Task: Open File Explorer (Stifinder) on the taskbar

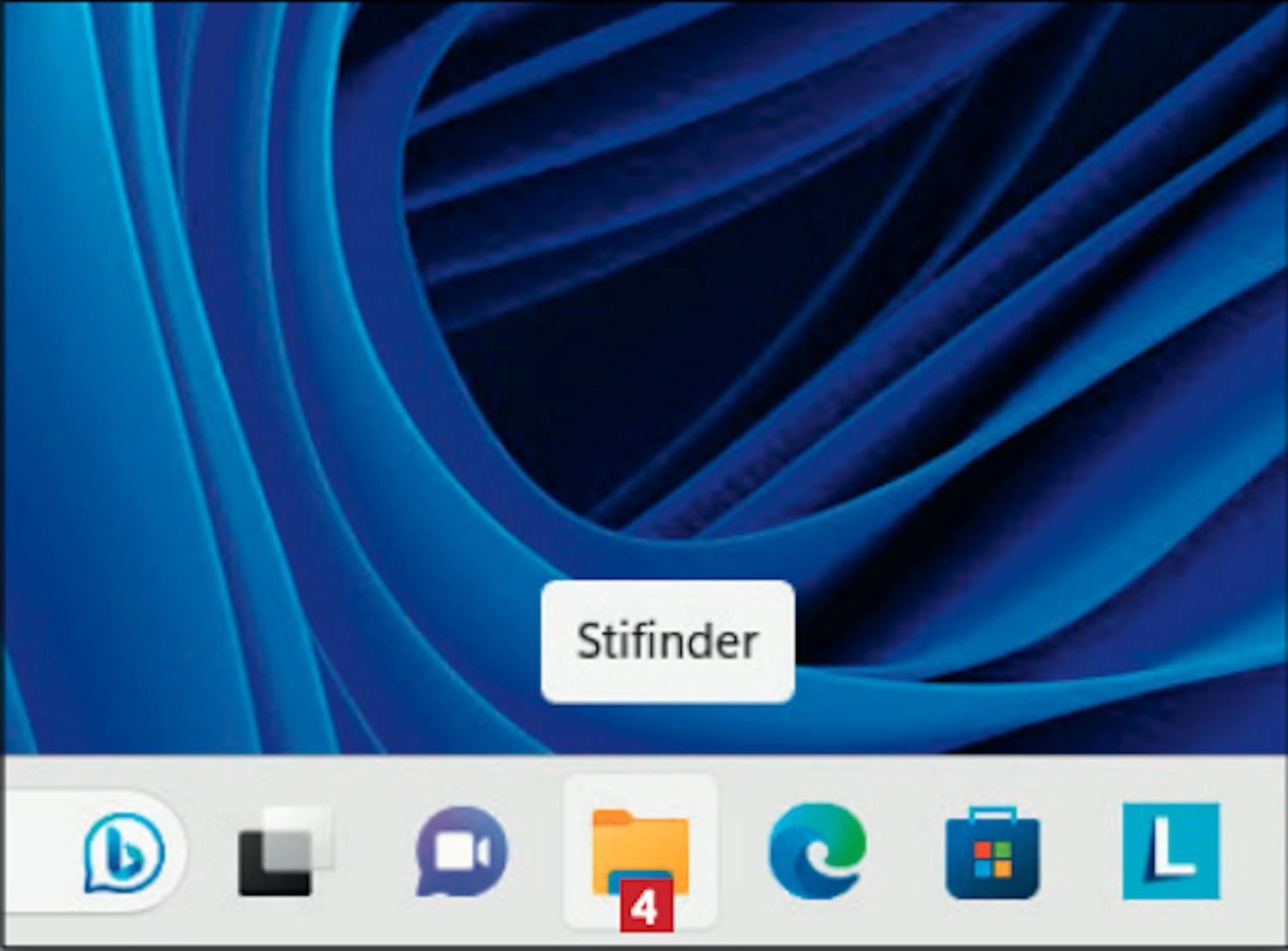Action: coord(641,852)
